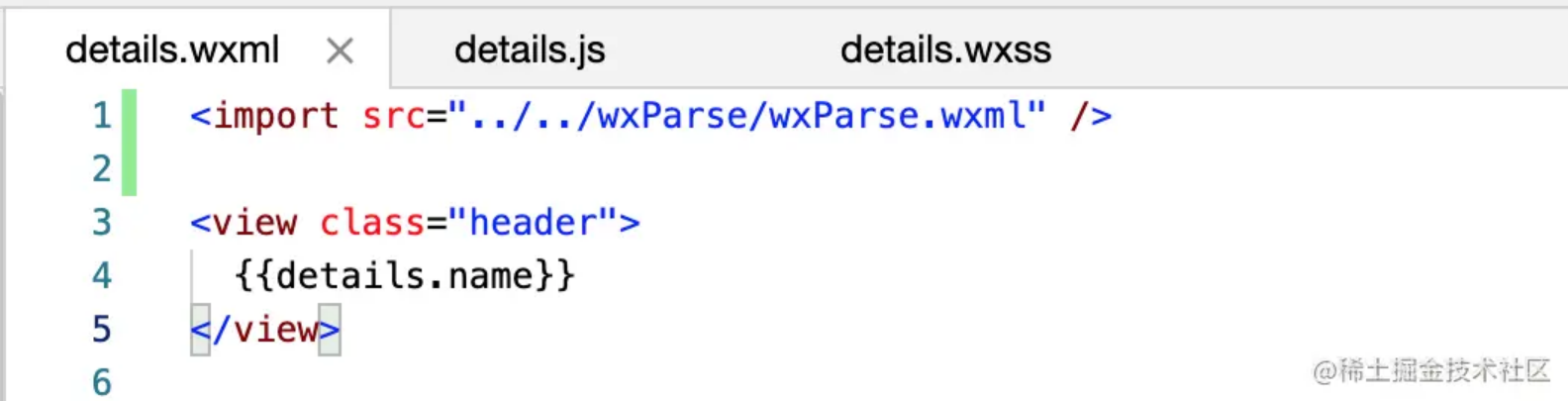Switch to the details.js tab
Image resolution: width=1568 pixels, height=401 pixels.
[x=530, y=50]
